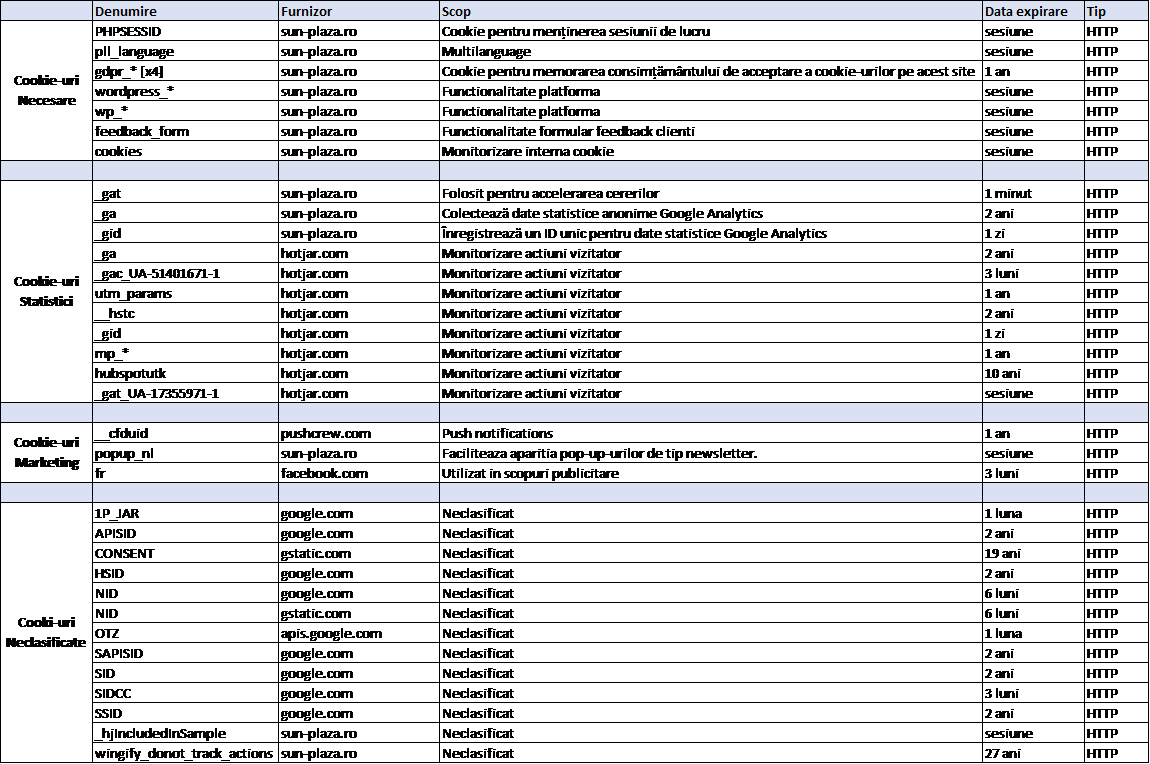This screenshot has width=1150, height=764.
Task: Select the gdpr_* [x4] cell
Action: [186, 71]
